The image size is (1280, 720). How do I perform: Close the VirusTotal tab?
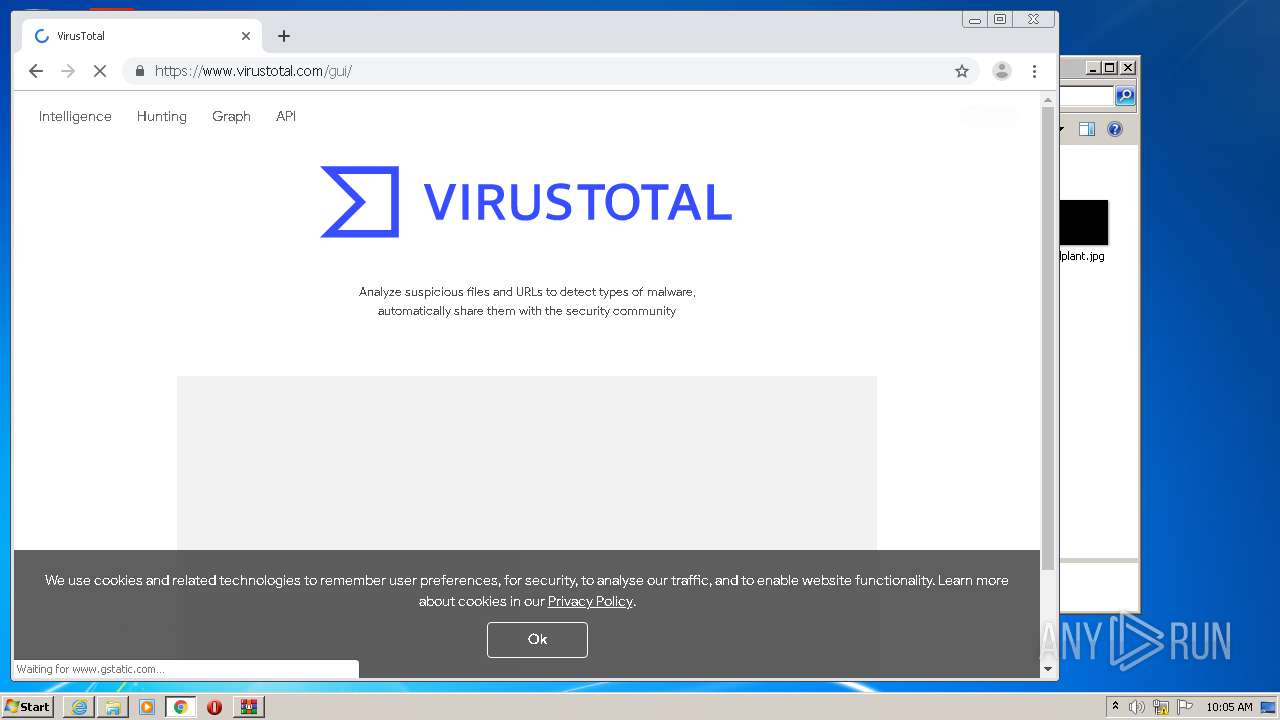click(246, 36)
